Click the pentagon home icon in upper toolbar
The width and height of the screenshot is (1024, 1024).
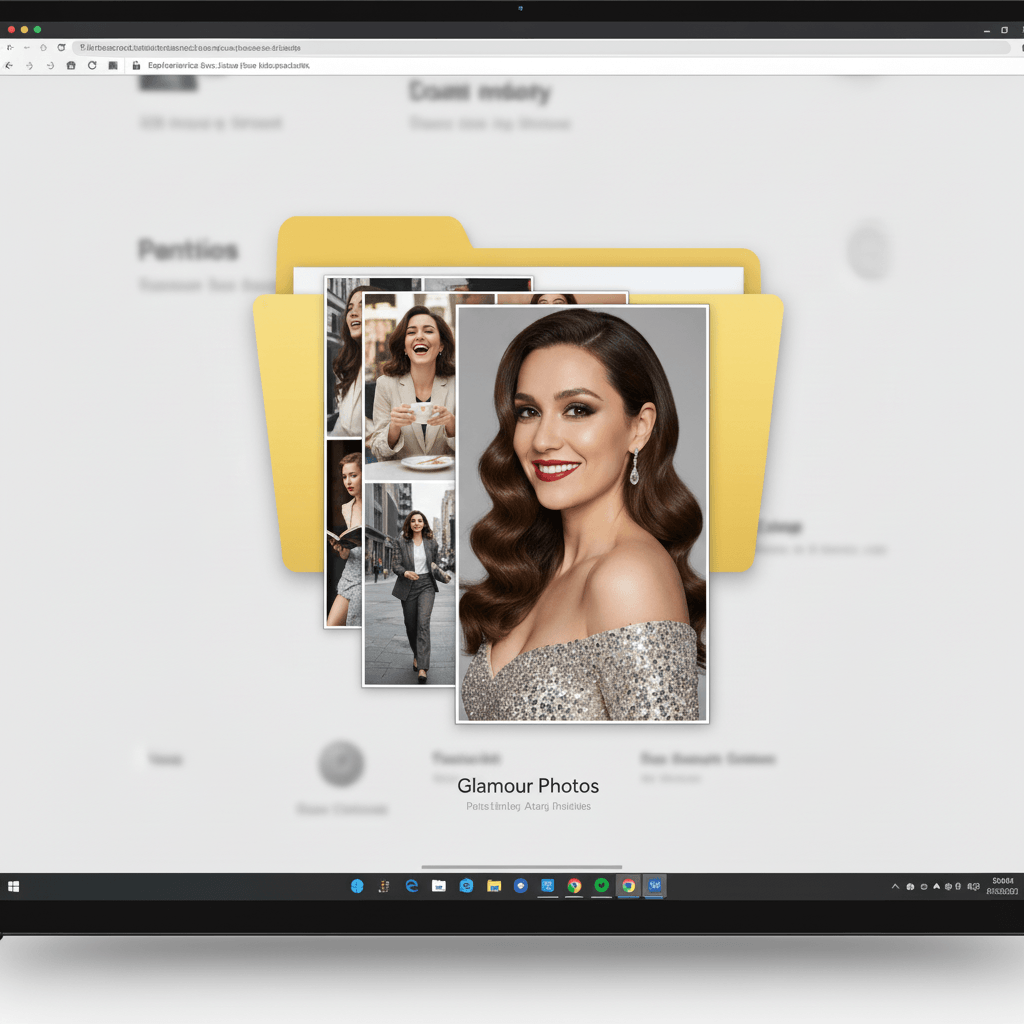coord(44,48)
